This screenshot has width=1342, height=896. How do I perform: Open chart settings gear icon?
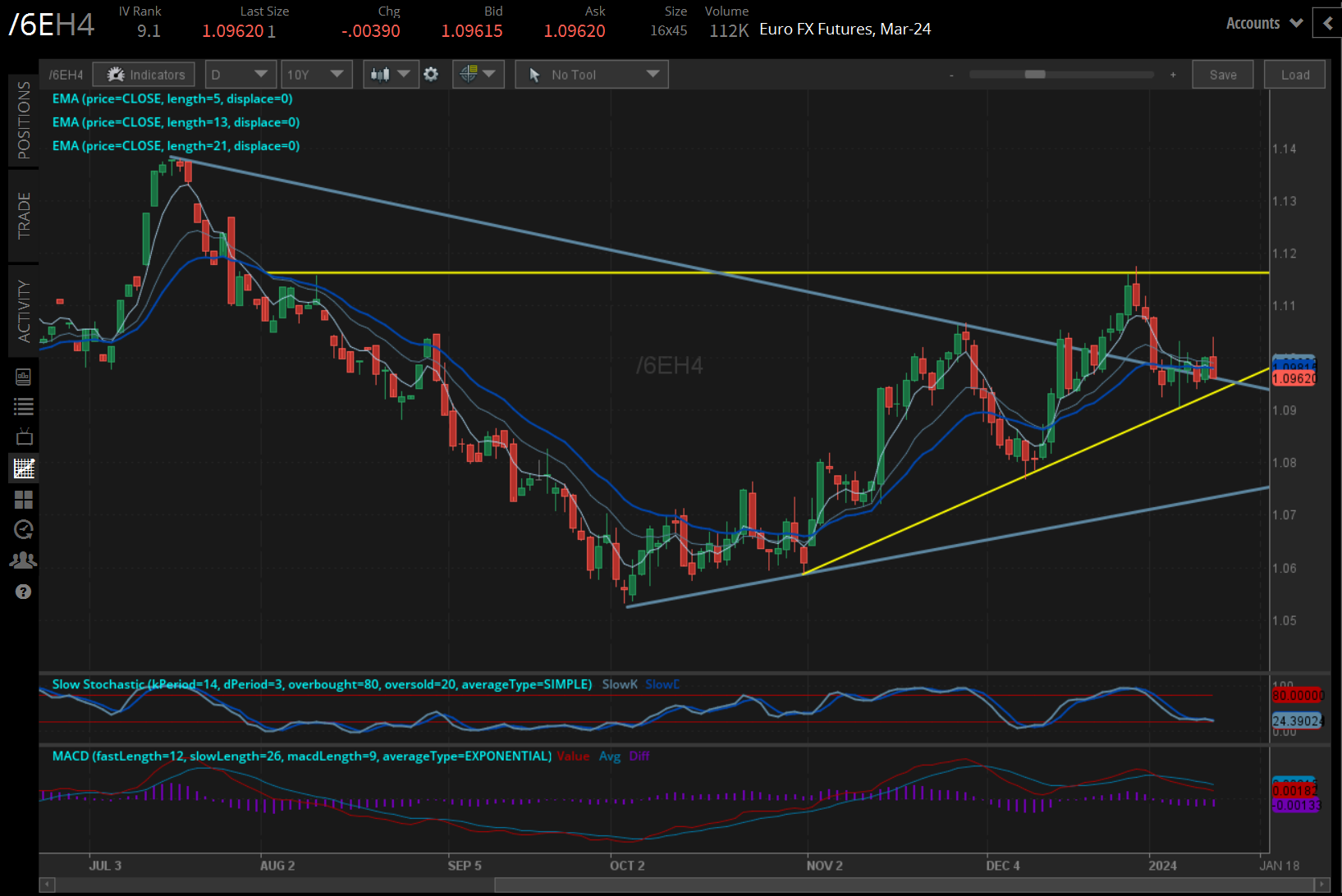click(431, 75)
